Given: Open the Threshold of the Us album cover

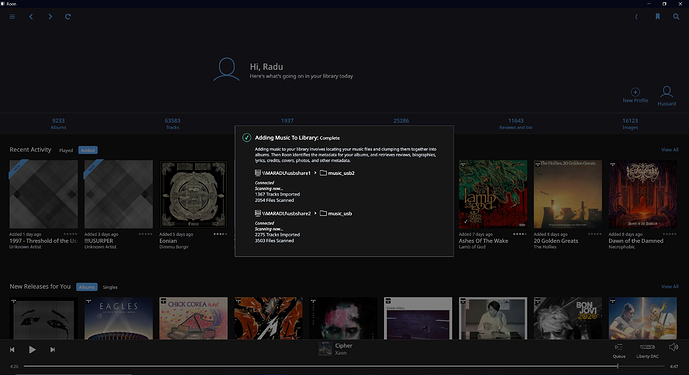Looking at the screenshot, I should (44, 194).
